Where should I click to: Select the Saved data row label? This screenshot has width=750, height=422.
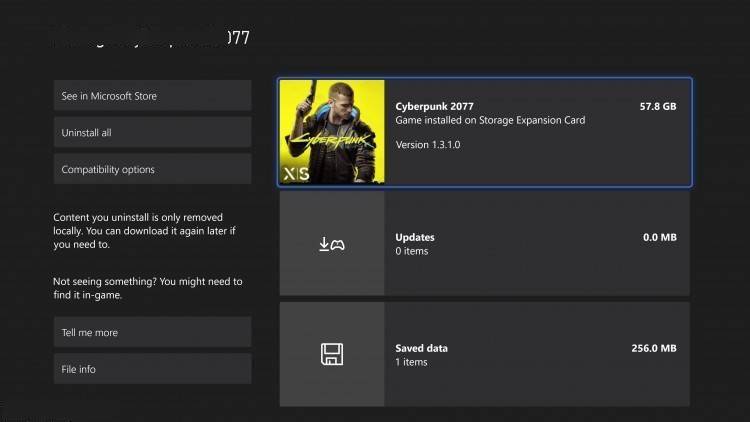(421, 348)
